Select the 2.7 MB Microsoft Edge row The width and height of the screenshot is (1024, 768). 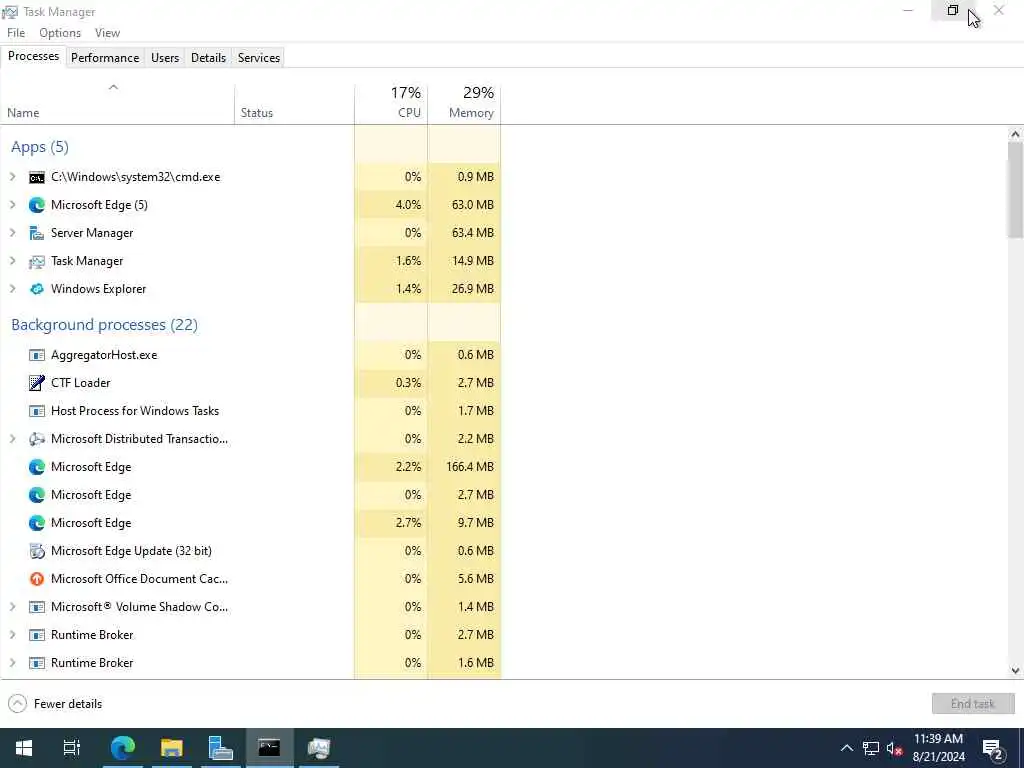point(251,495)
